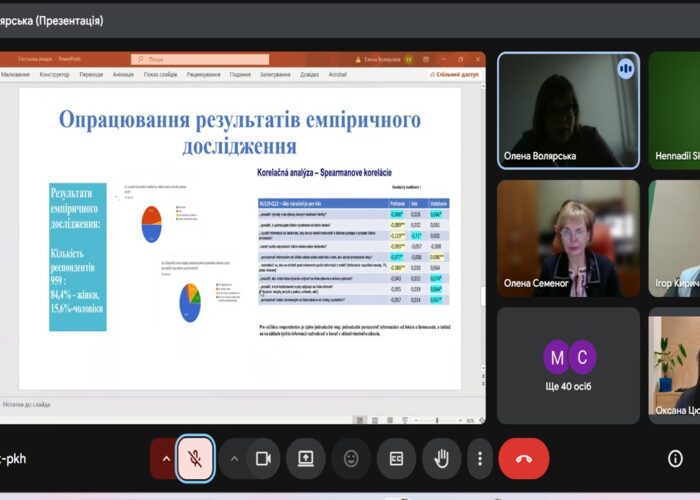Open the emoji reactions icon
The width and height of the screenshot is (700, 500).
(351, 459)
